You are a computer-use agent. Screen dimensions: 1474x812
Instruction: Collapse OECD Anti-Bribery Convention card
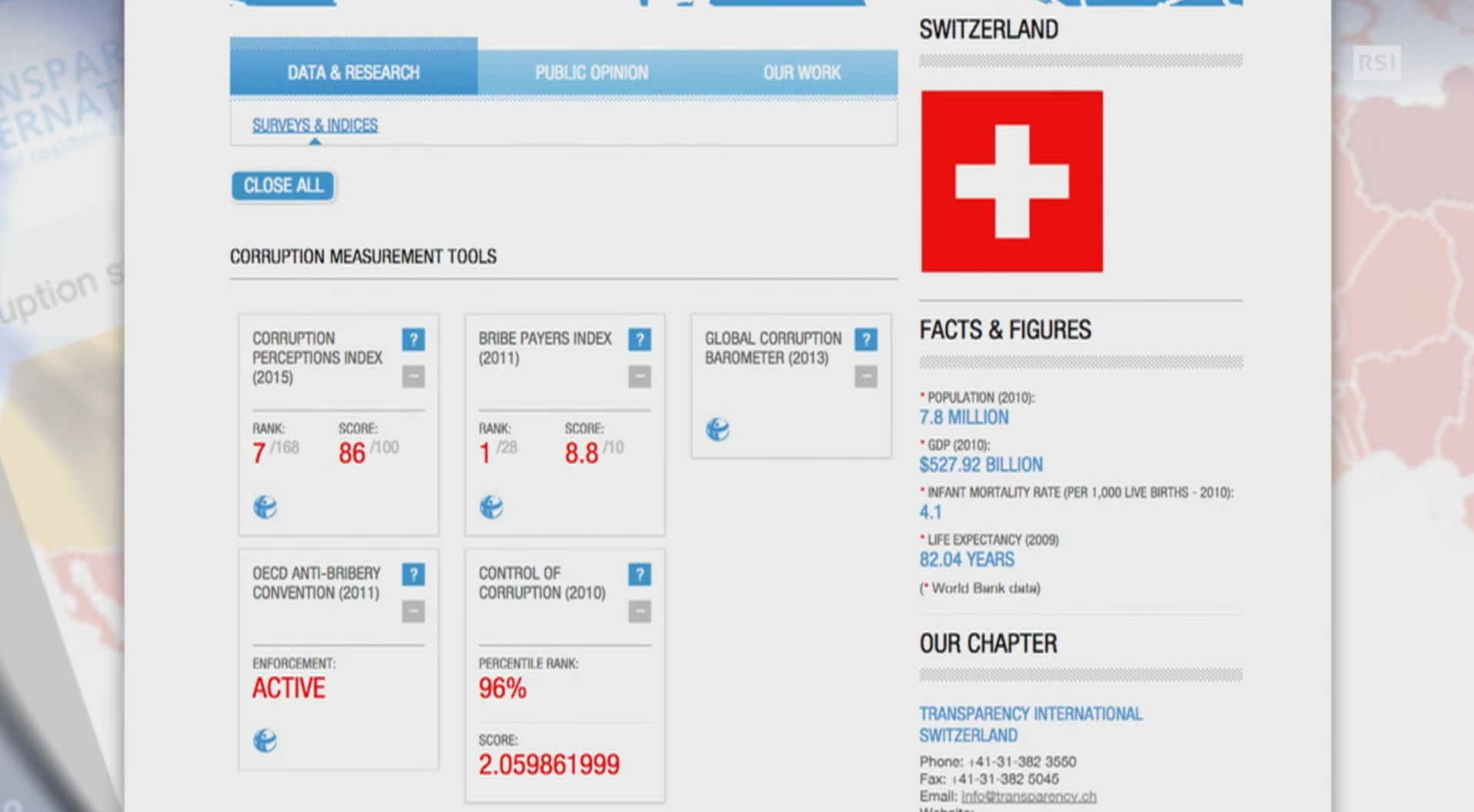[413, 612]
